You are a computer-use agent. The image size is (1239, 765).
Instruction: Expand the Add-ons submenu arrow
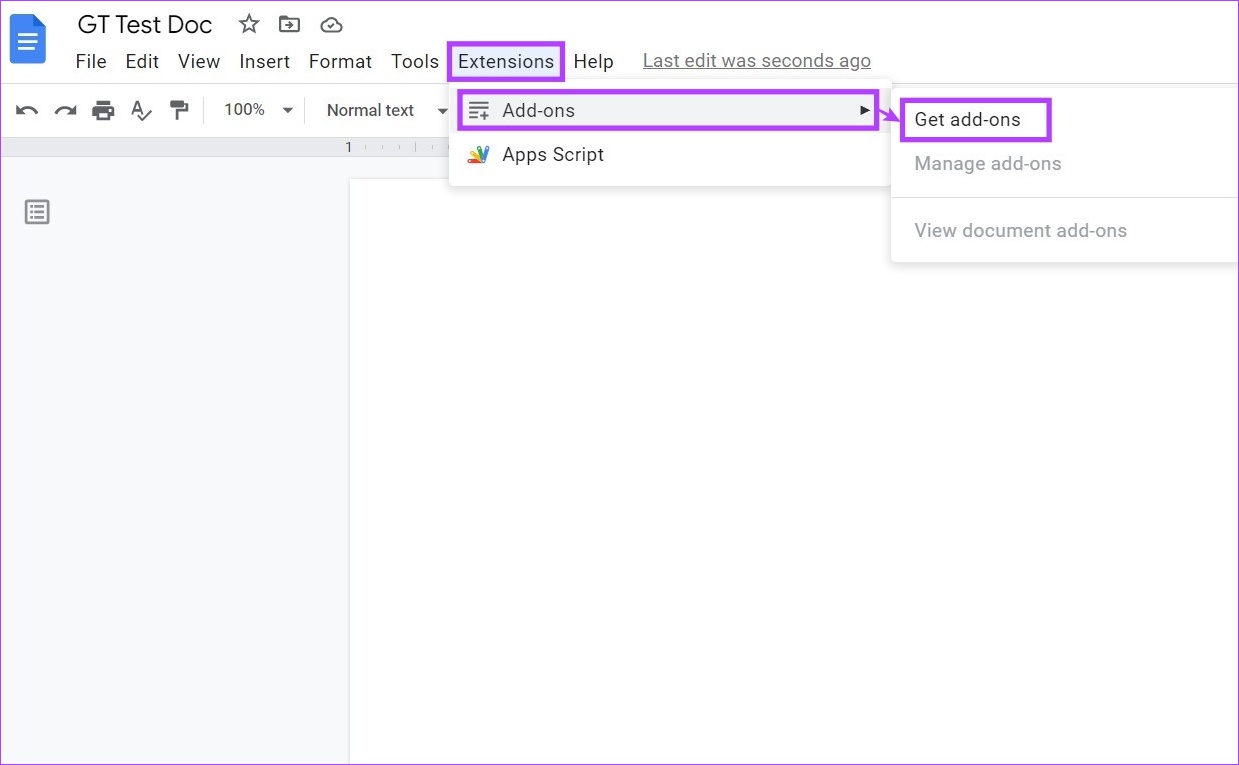point(865,110)
